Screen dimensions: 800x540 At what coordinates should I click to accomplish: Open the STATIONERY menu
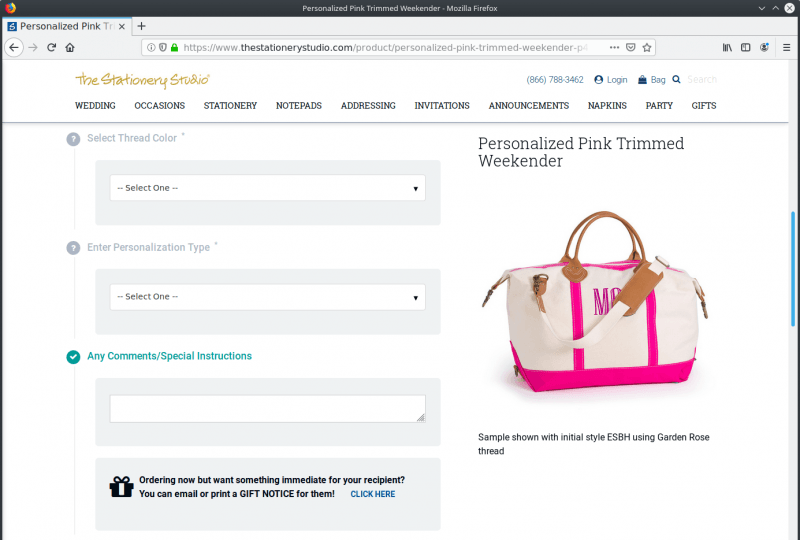(230, 106)
